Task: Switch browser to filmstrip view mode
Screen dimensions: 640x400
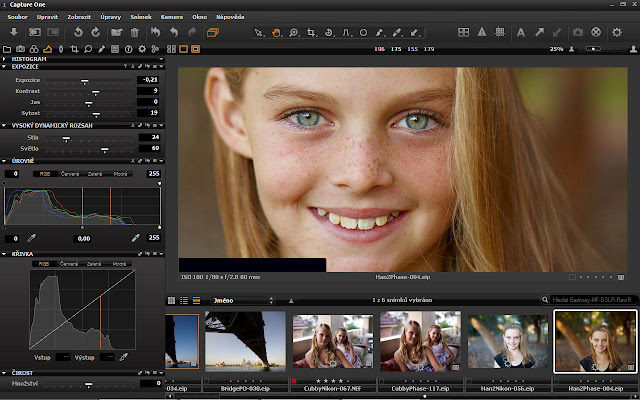Action: click(197, 300)
